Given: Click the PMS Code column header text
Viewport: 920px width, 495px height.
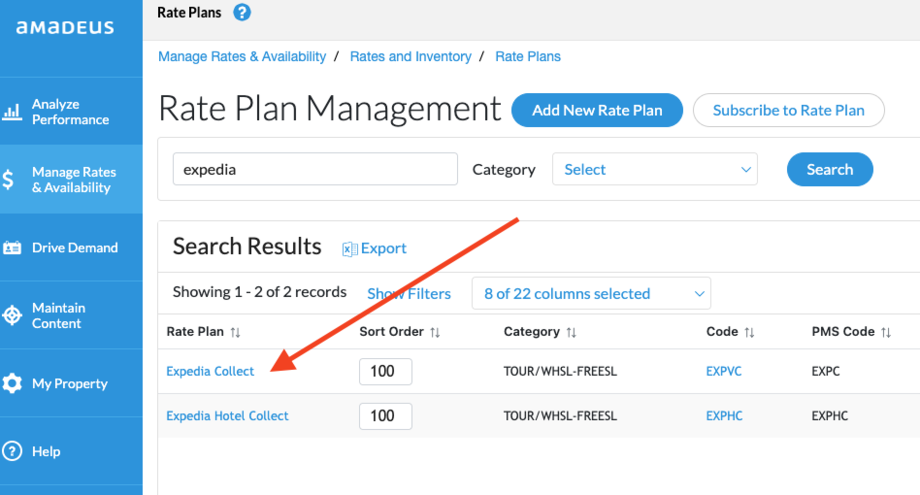Looking at the screenshot, I should tap(843, 331).
